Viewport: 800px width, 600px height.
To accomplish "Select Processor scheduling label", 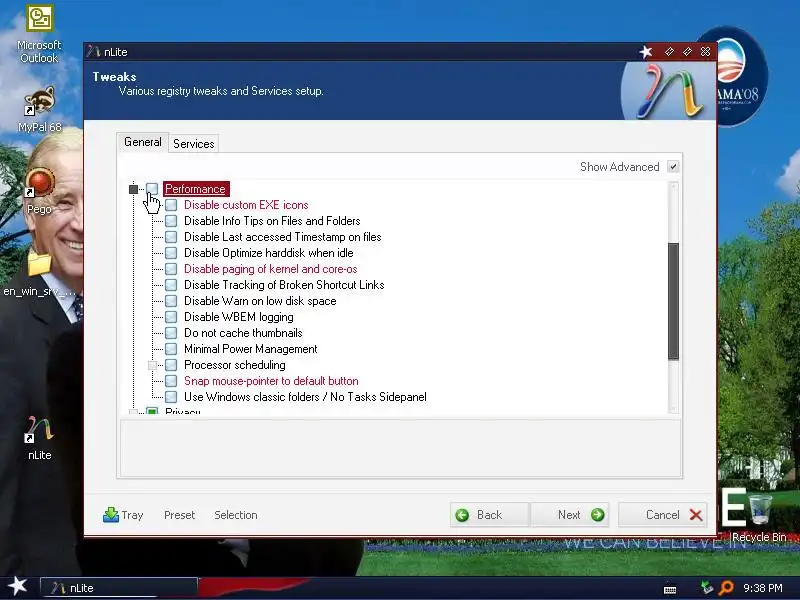I will click(235, 365).
